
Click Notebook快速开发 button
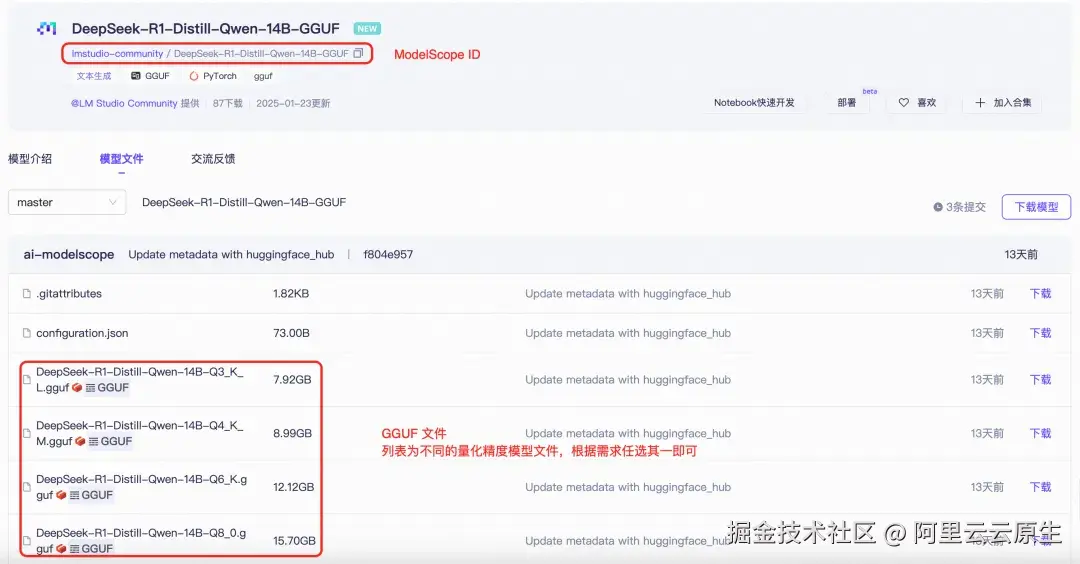point(754,103)
